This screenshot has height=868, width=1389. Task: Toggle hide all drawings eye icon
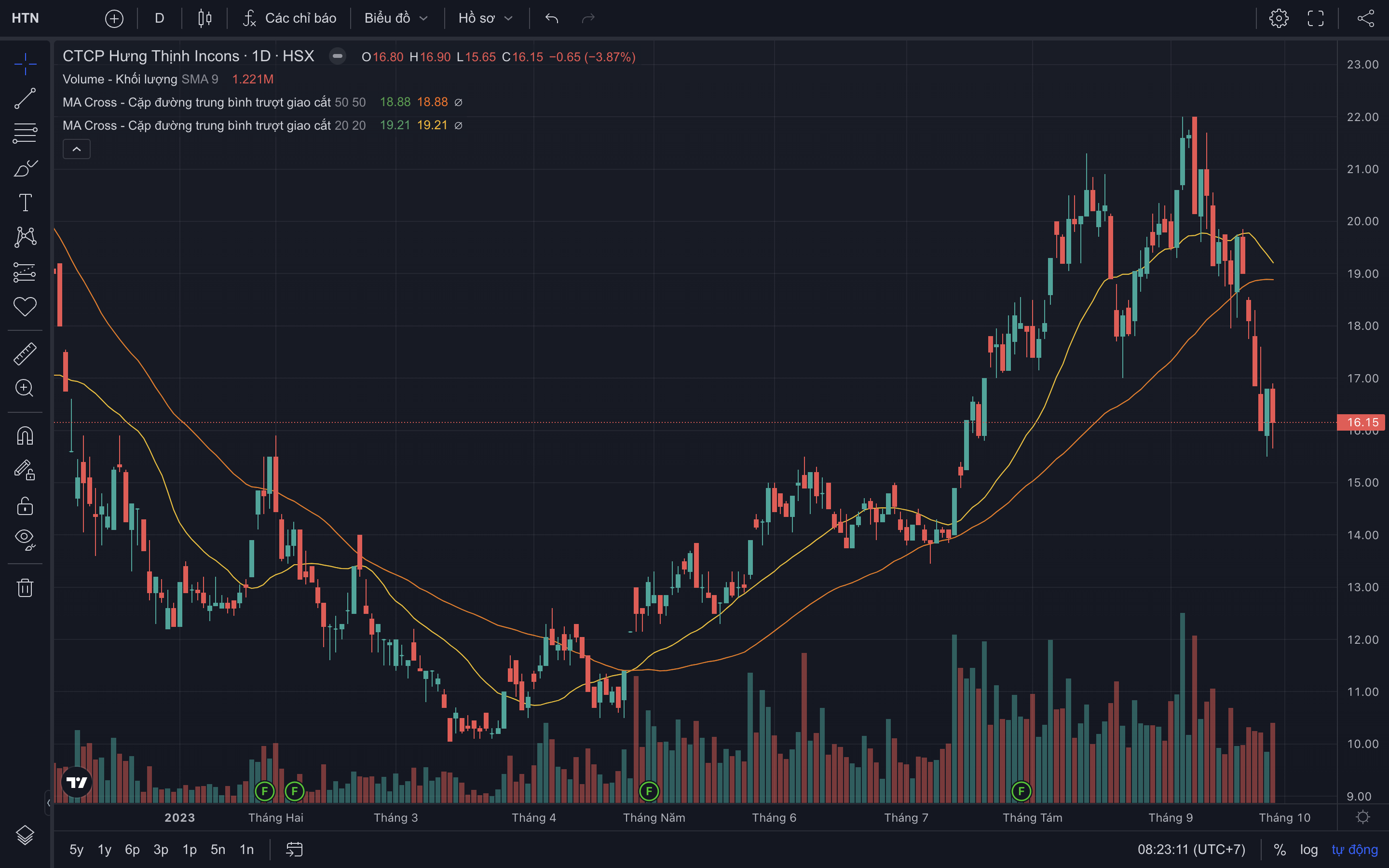25,540
